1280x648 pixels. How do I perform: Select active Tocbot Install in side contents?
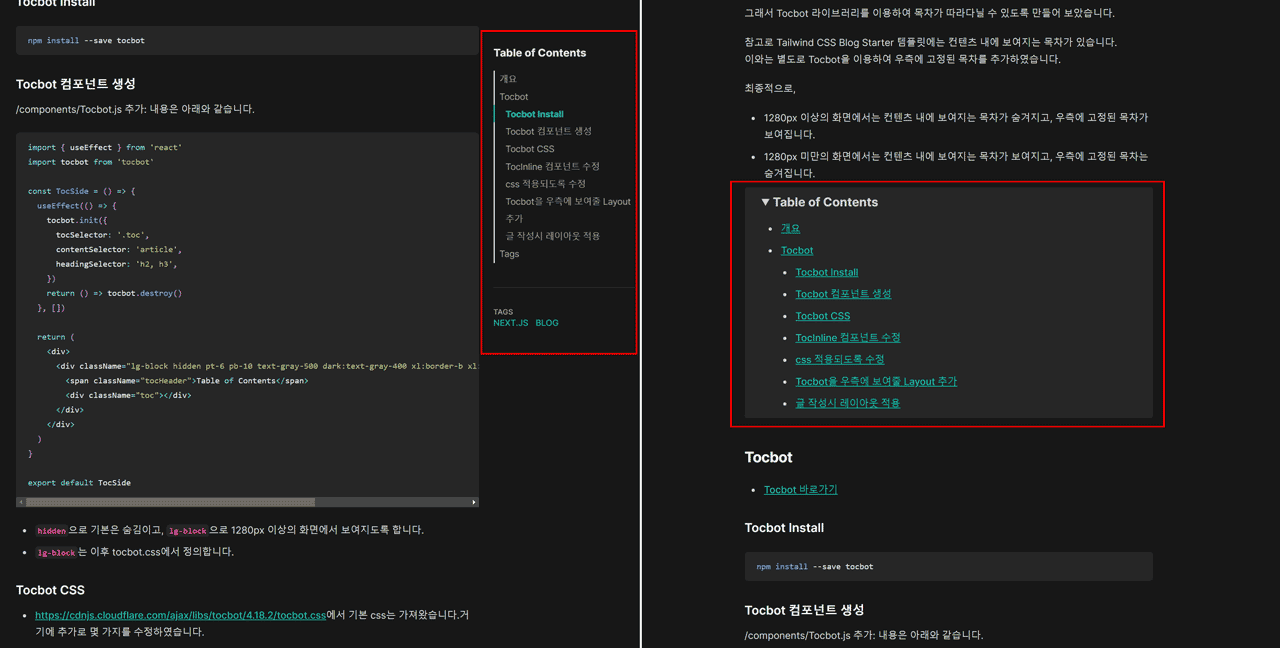point(534,114)
